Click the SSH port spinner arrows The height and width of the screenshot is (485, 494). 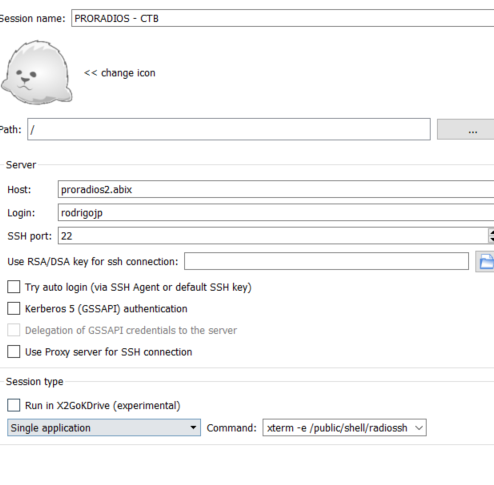491,236
